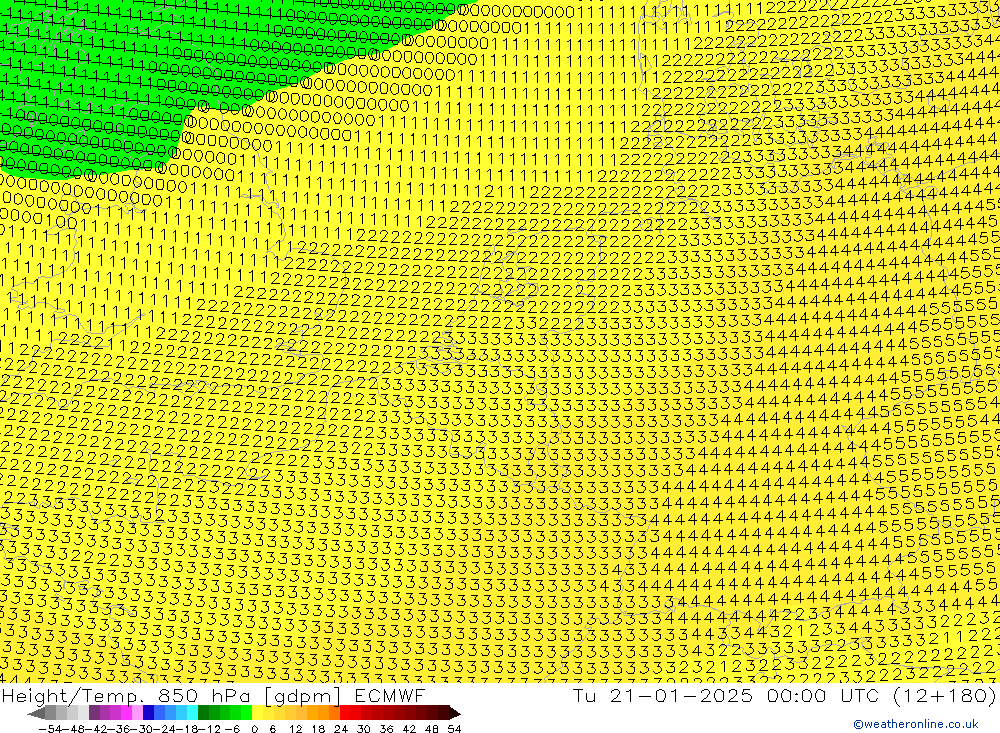The width and height of the screenshot is (1000, 733).
Task: Click the -6 legend label
Action: click(x=232, y=729)
